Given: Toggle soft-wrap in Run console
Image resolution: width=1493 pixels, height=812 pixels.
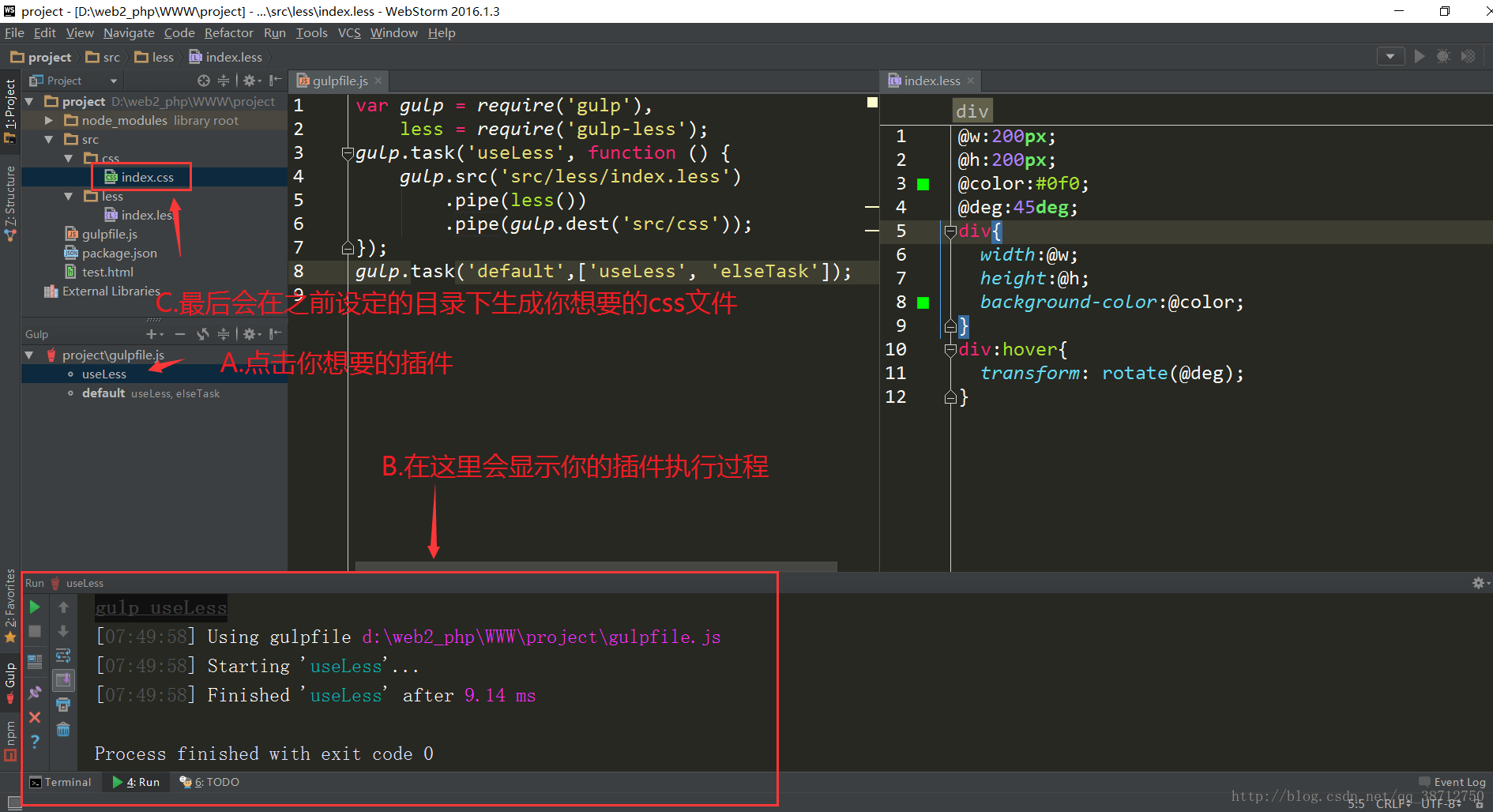Looking at the screenshot, I should click(63, 656).
